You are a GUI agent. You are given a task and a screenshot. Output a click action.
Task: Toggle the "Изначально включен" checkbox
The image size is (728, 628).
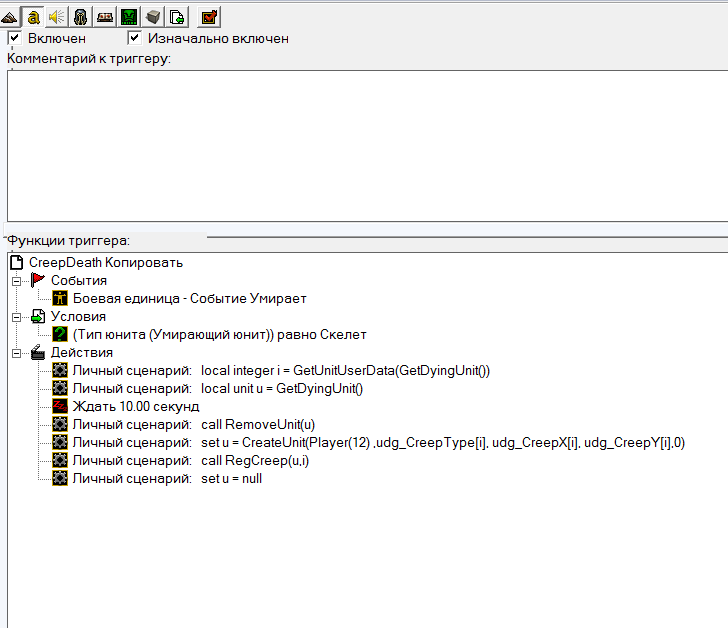coord(135,38)
